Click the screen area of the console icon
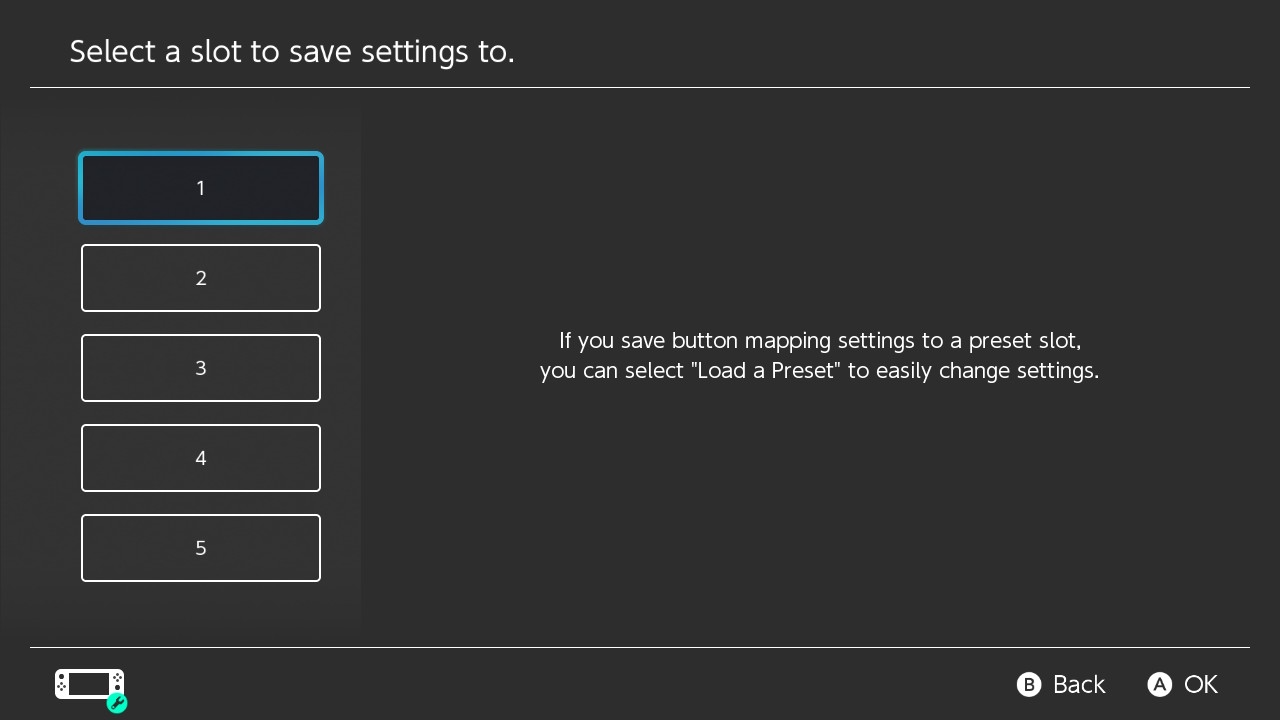This screenshot has height=720, width=1280. point(89,684)
